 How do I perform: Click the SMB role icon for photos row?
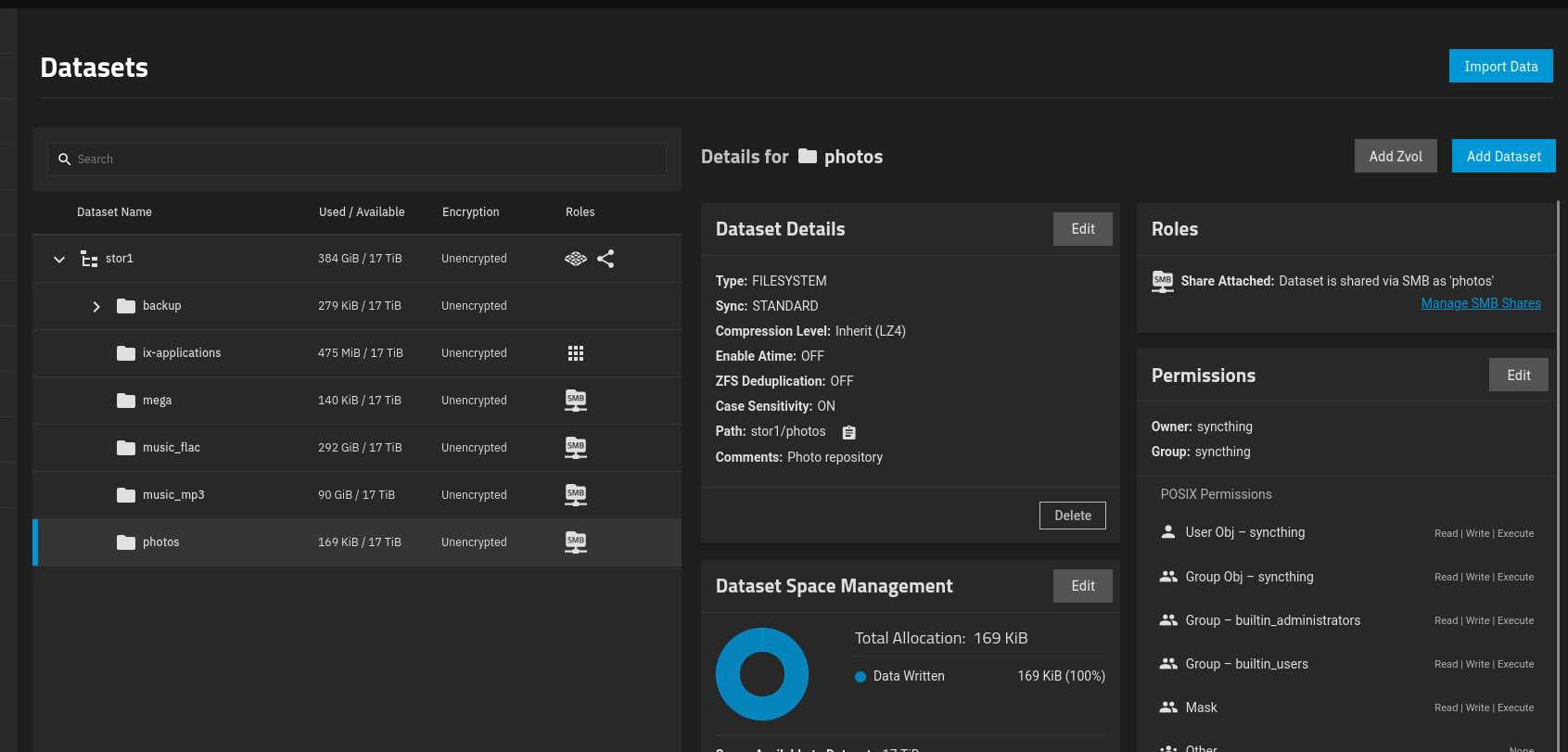click(576, 542)
